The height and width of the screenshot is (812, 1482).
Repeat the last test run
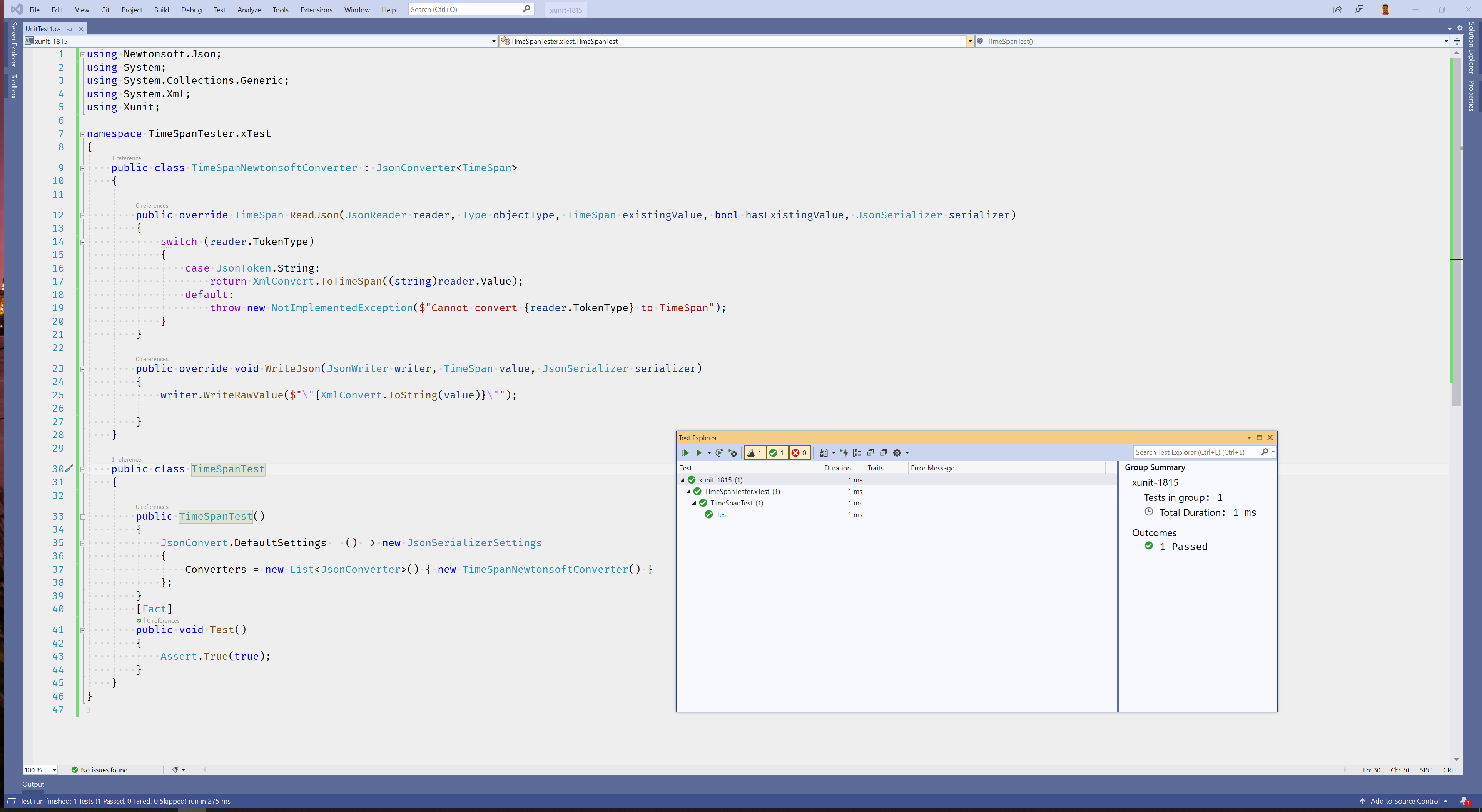[x=719, y=453]
